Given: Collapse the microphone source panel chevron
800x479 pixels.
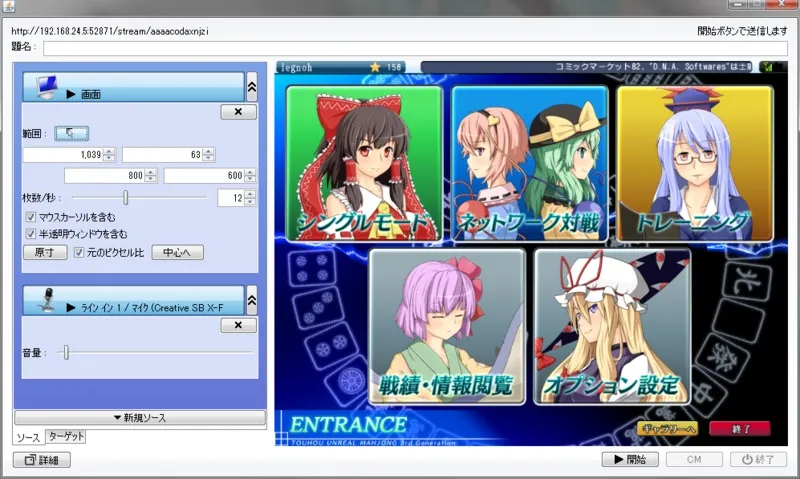Looking at the screenshot, I should point(252,300).
